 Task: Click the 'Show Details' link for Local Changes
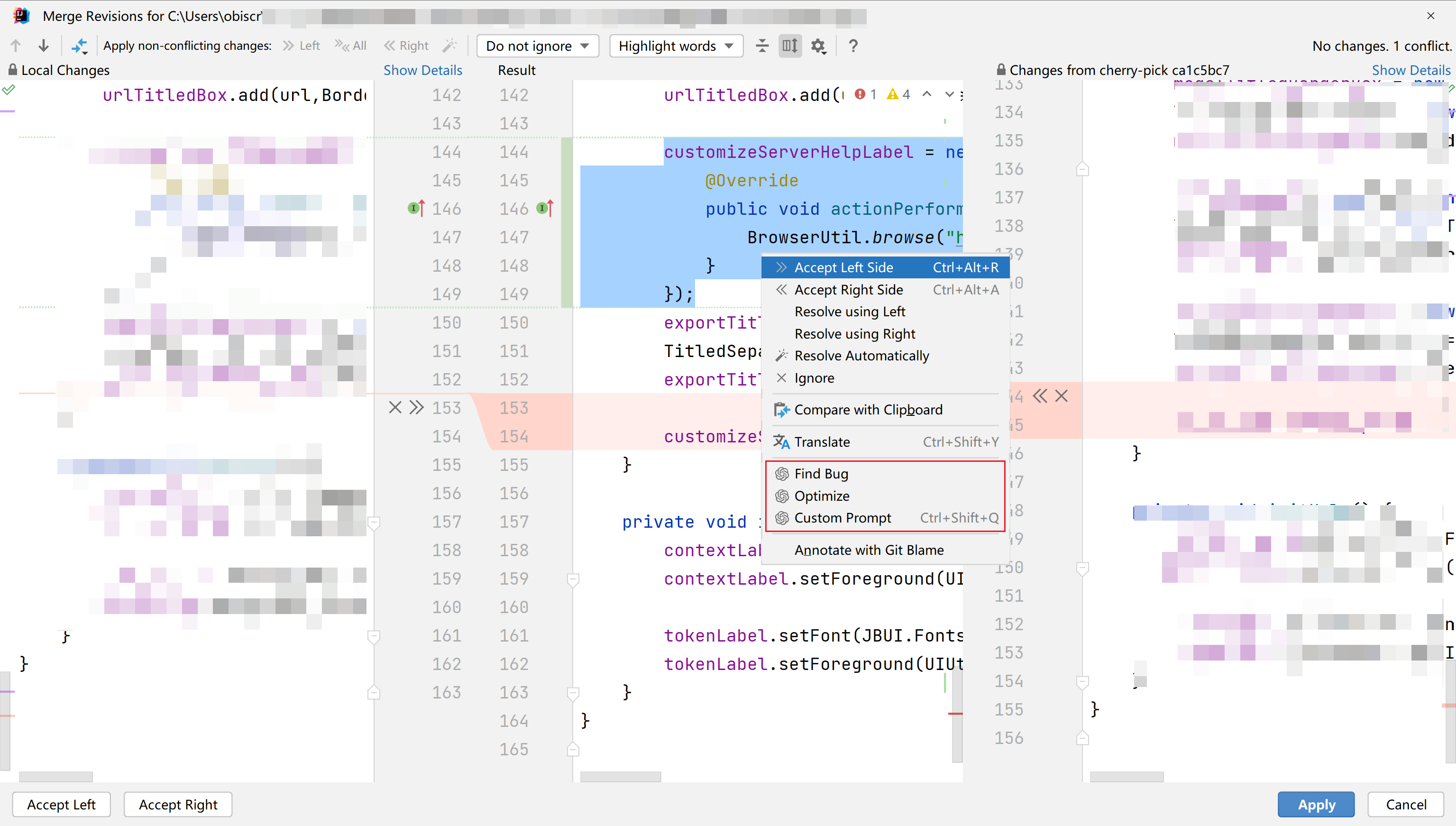(x=422, y=70)
